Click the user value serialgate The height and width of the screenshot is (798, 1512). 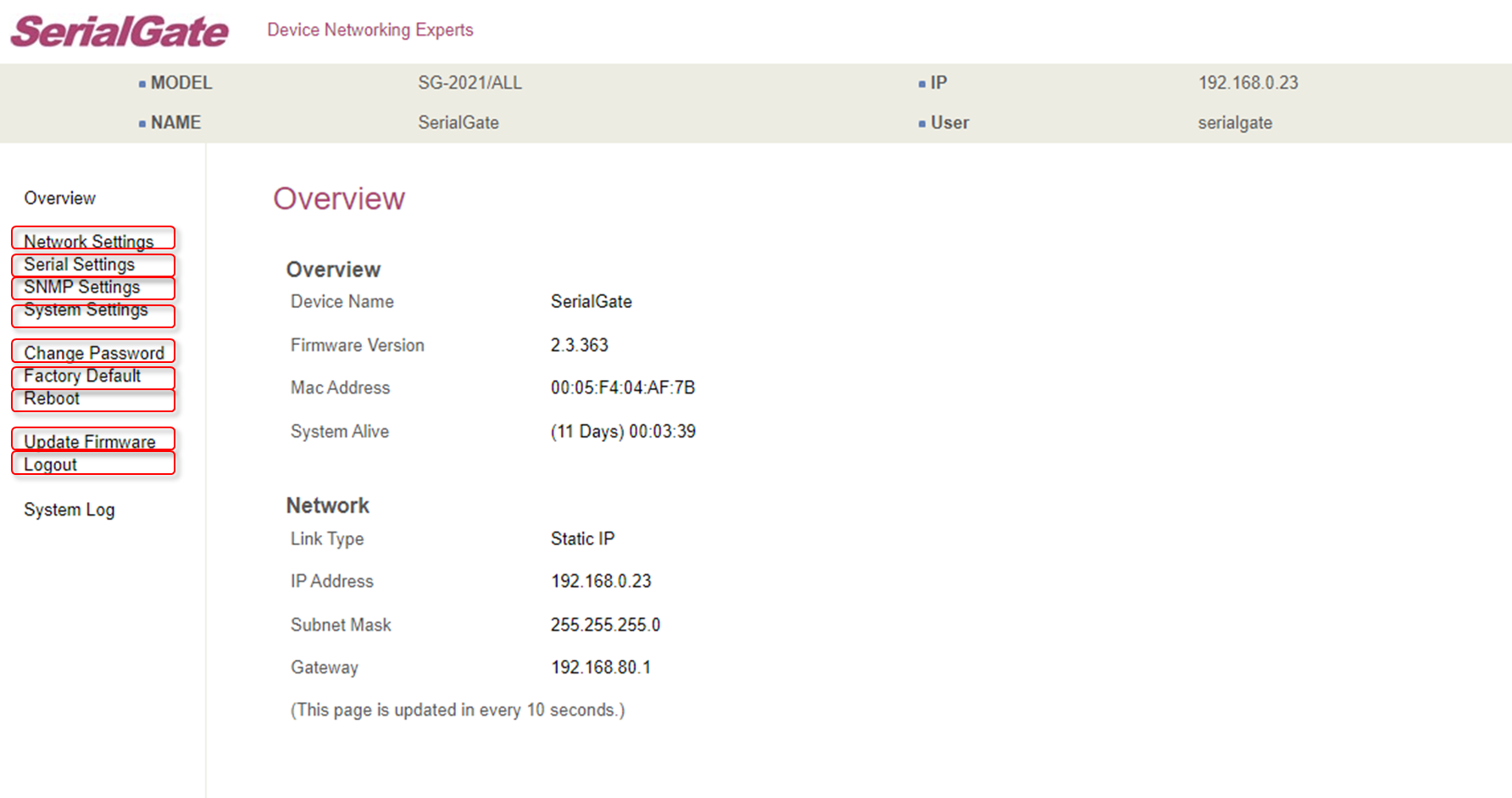click(1235, 123)
